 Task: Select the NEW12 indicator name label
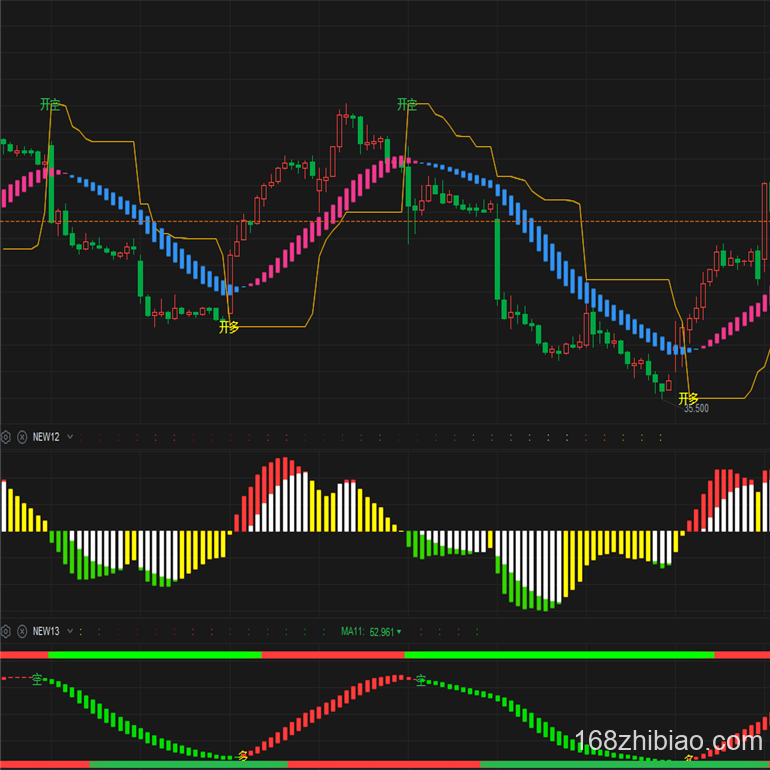47,437
